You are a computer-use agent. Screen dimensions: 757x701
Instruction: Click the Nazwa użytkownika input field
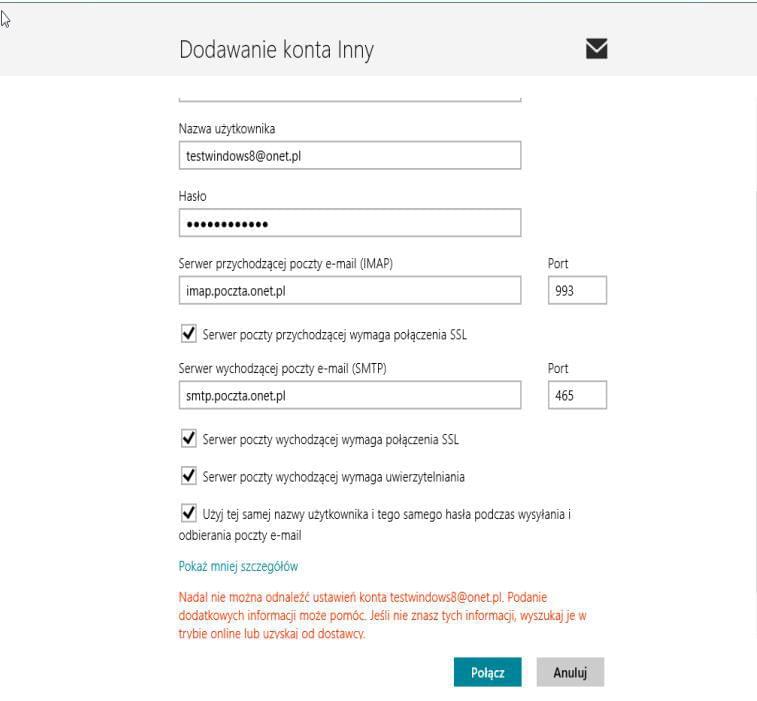[x=350, y=155]
